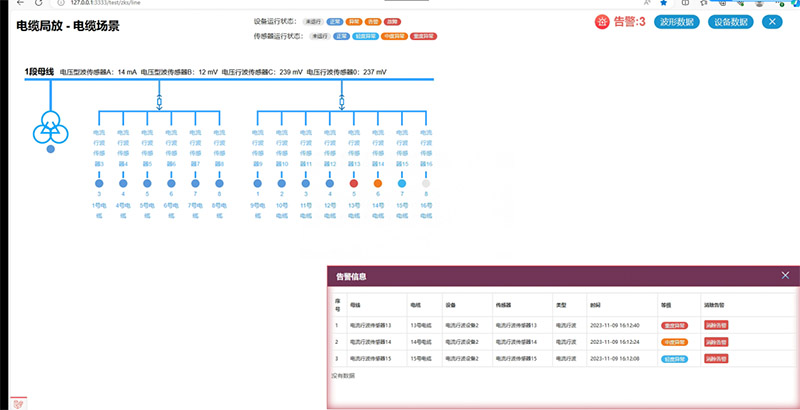The height and width of the screenshot is (410, 800).
Task: Click 重度异常 level badge in alarm row 1
Action: click(674, 325)
